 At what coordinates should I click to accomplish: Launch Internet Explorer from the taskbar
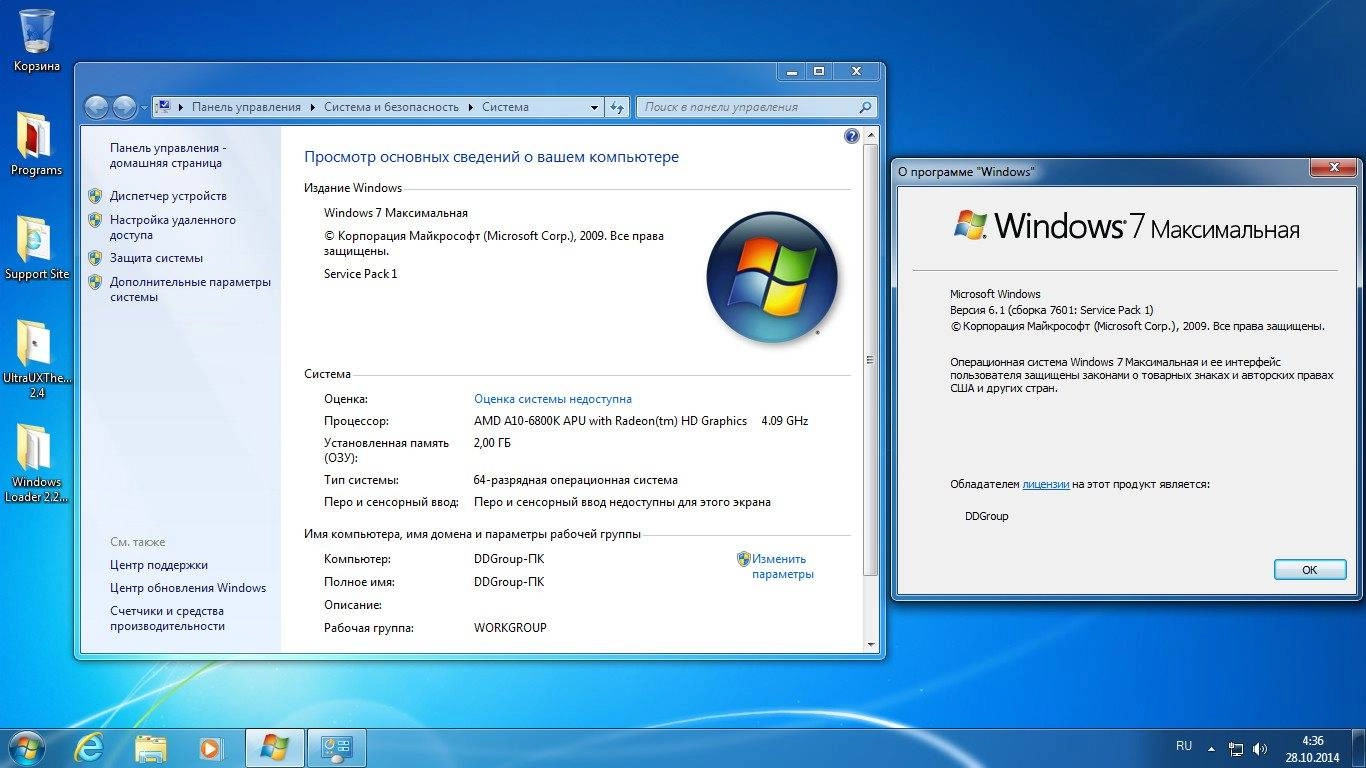[89, 747]
